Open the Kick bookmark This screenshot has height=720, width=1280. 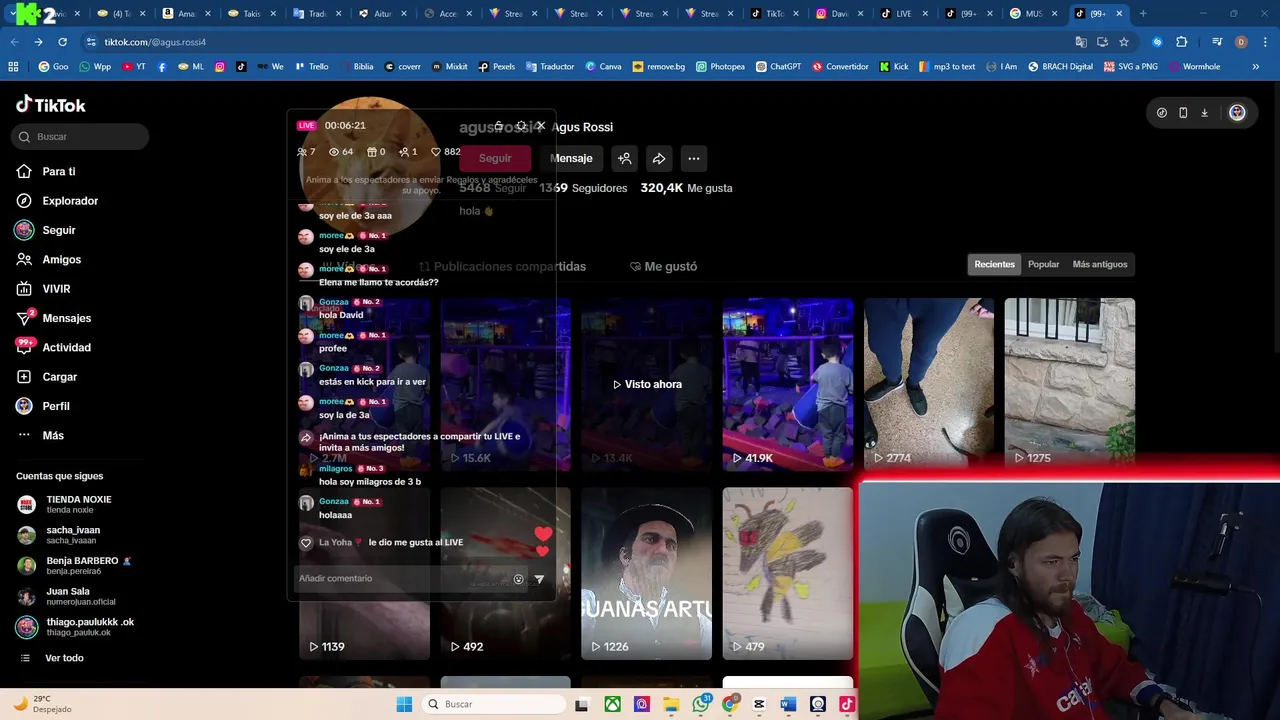pyautogui.click(x=894, y=67)
